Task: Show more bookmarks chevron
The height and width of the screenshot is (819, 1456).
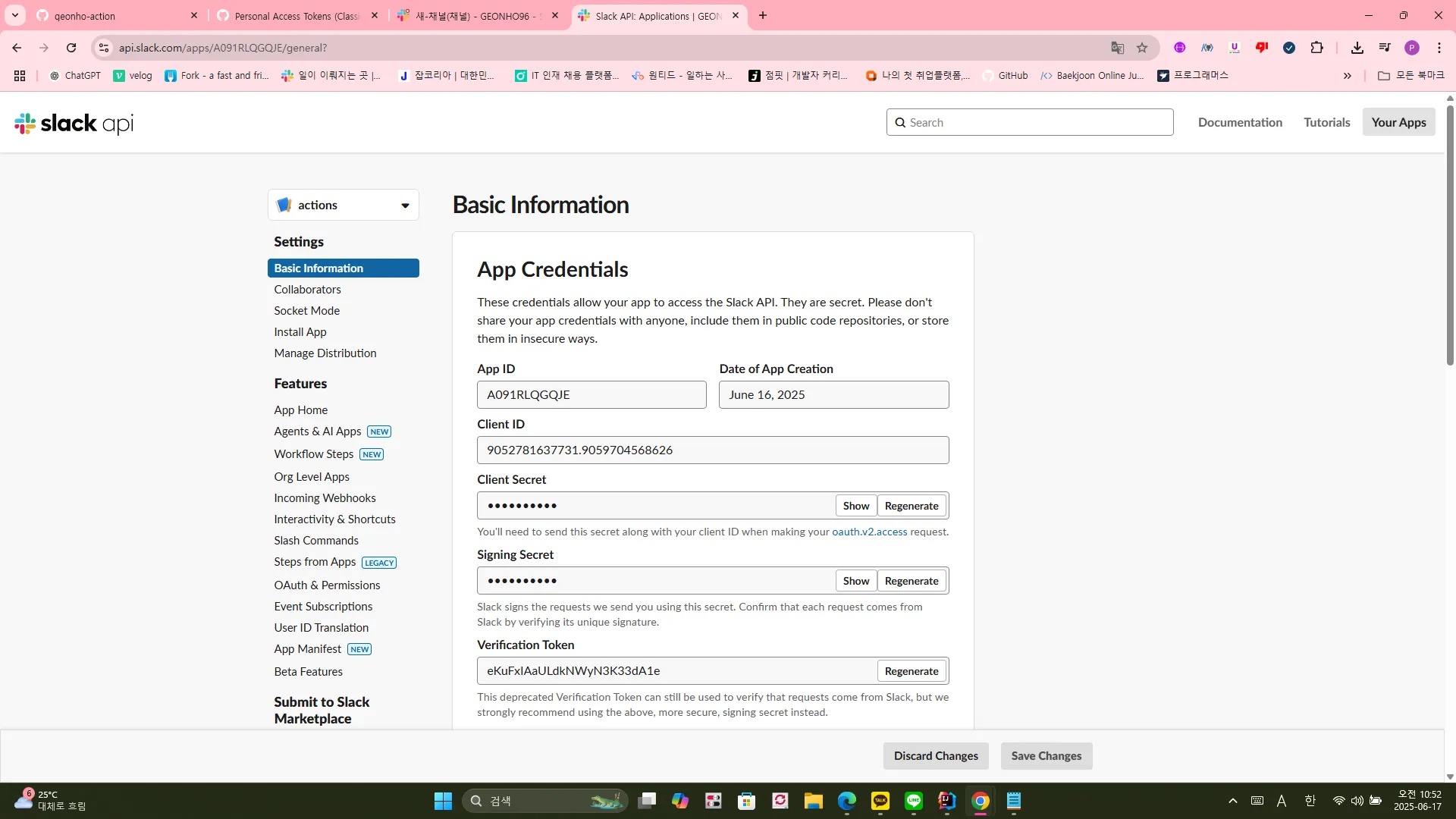Action: click(1348, 76)
